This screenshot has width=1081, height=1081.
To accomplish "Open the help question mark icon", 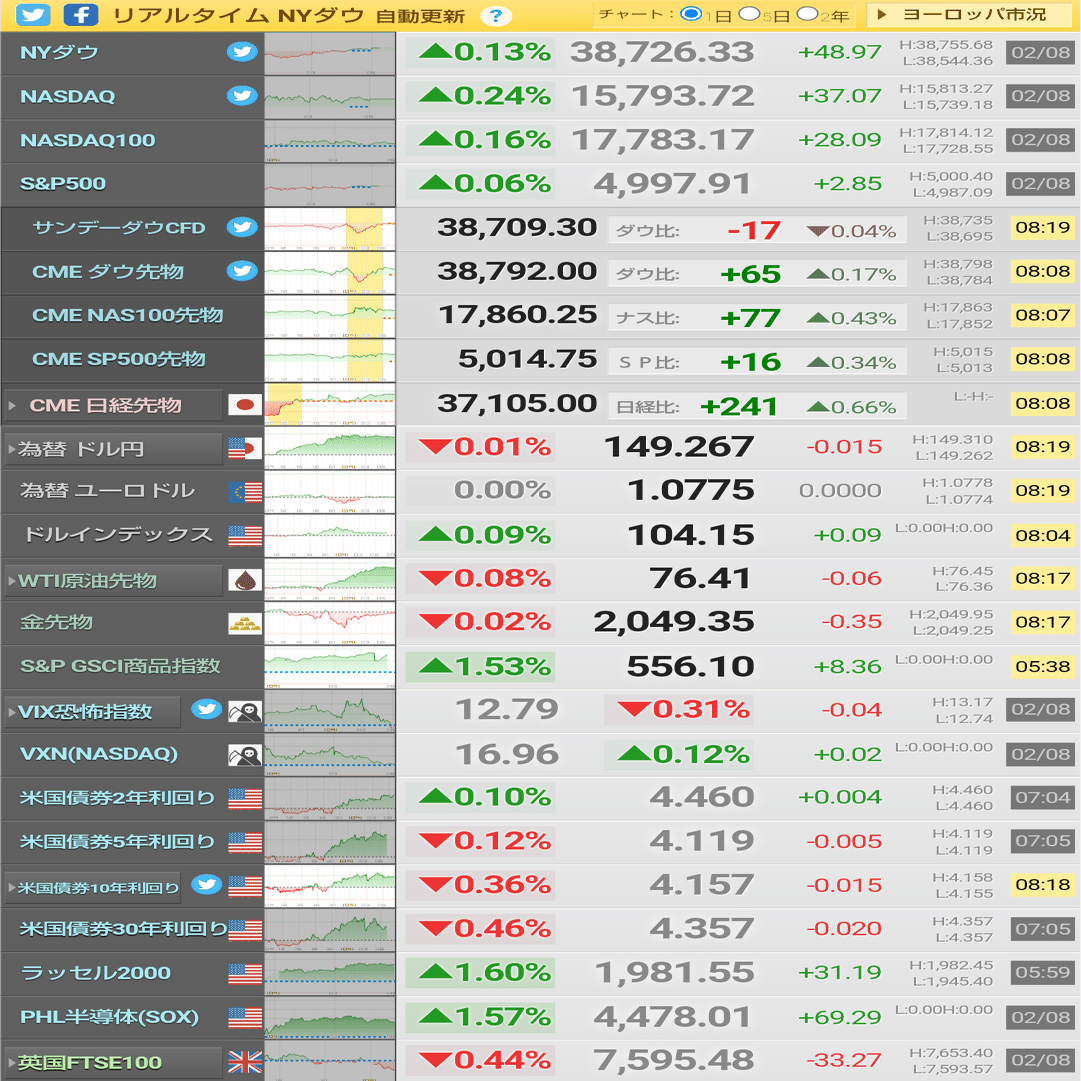I will coord(496,16).
